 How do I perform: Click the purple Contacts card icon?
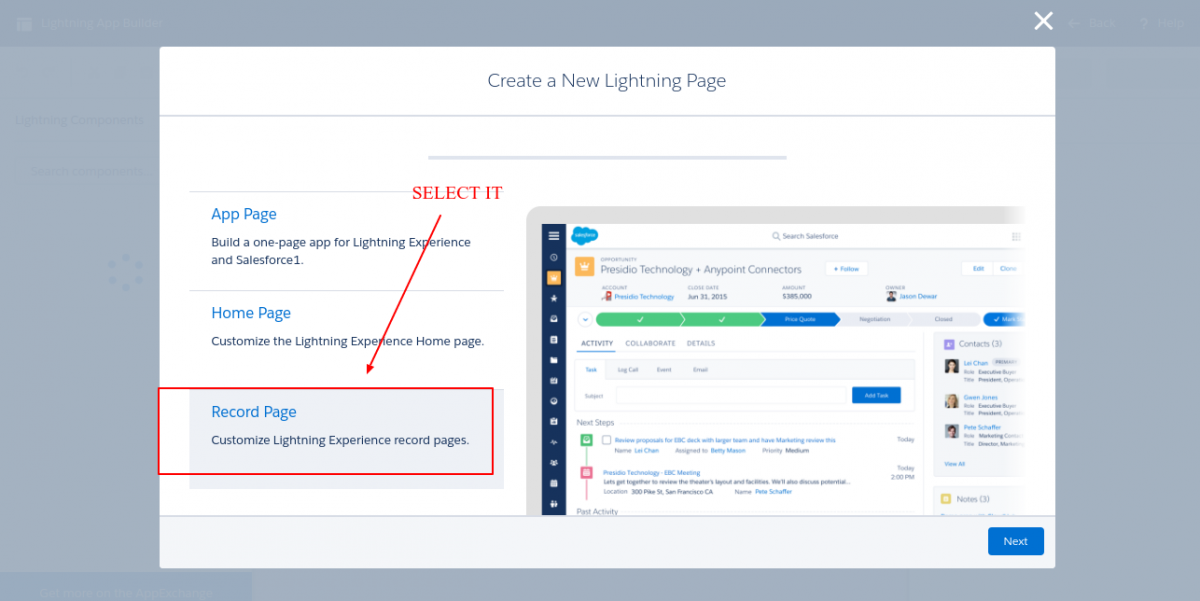(x=948, y=343)
